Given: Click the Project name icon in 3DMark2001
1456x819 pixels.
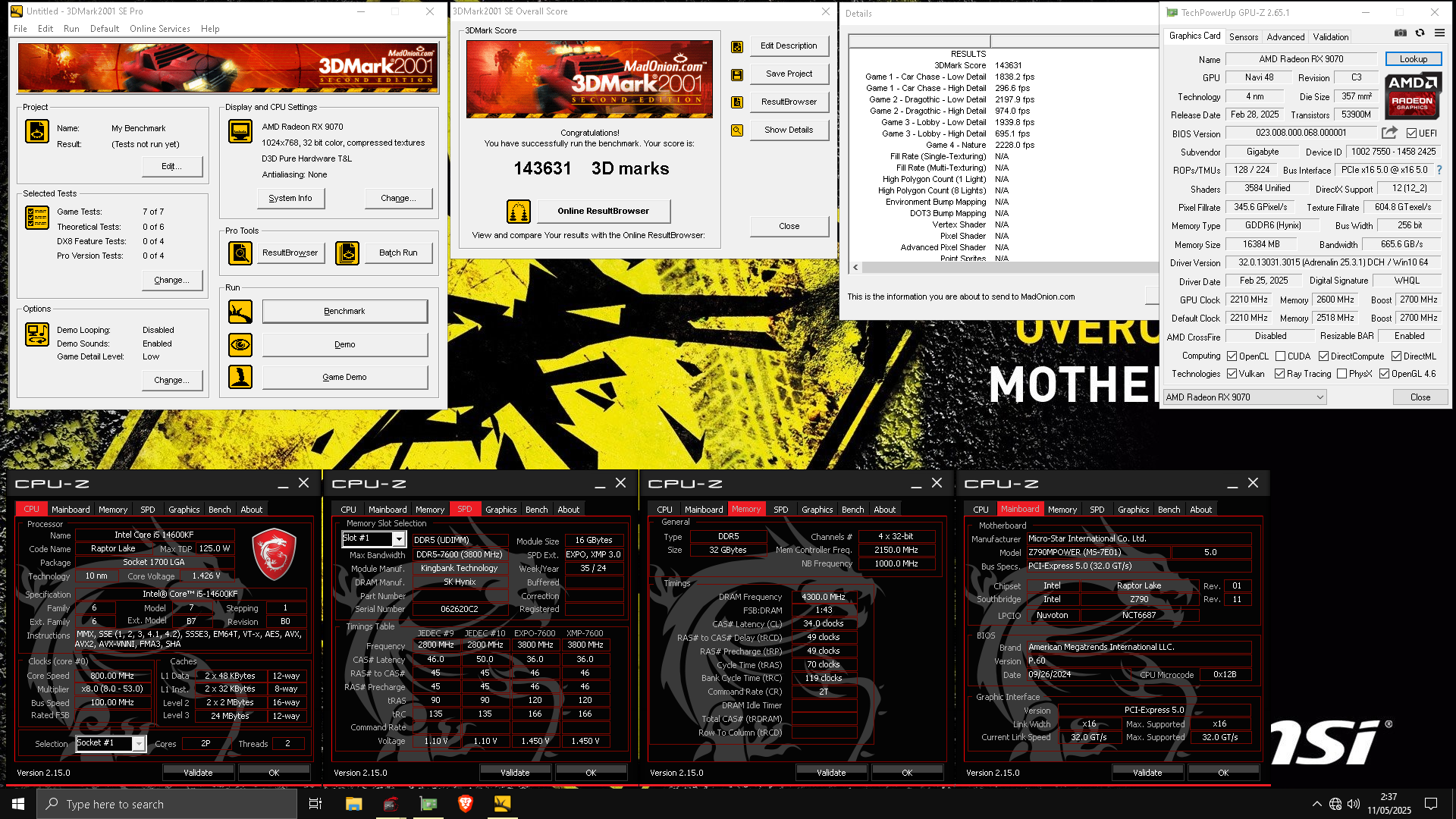Looking at the screenshot, I should click(37, 131).
